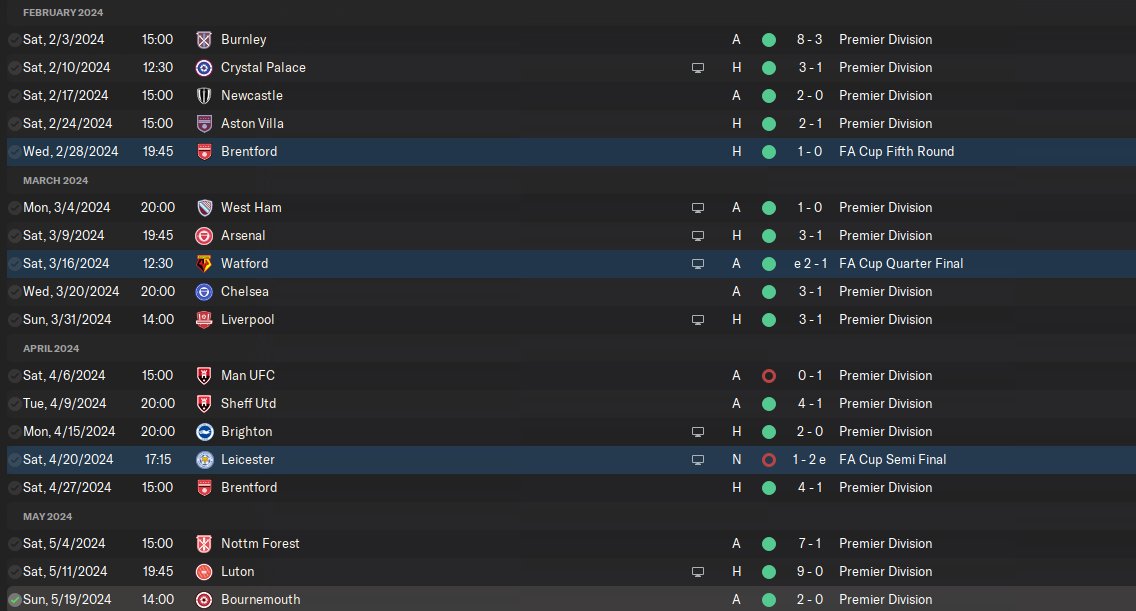Open the FA Cup Semi Final competition link
The image size is (1136, 611).
(x=892, y=460)
